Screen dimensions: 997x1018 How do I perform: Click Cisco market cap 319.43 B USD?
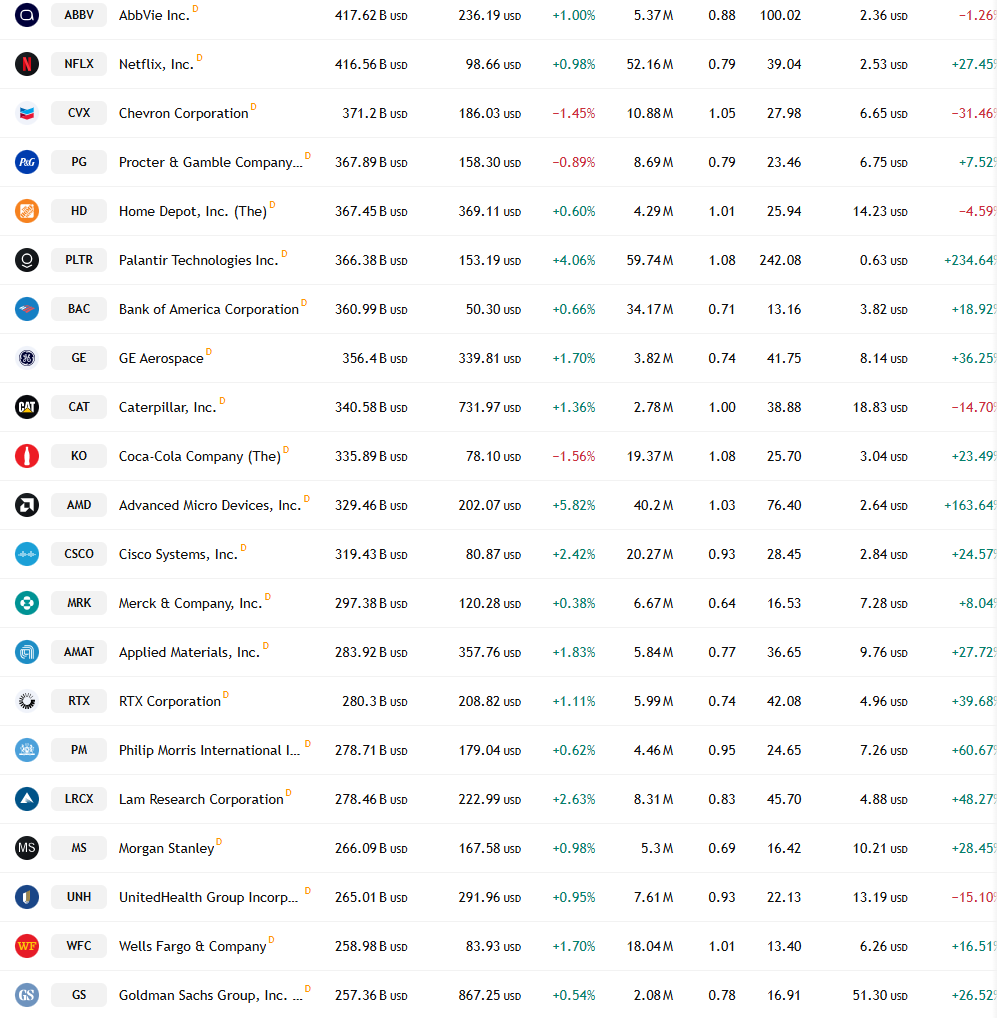(371, 554)
